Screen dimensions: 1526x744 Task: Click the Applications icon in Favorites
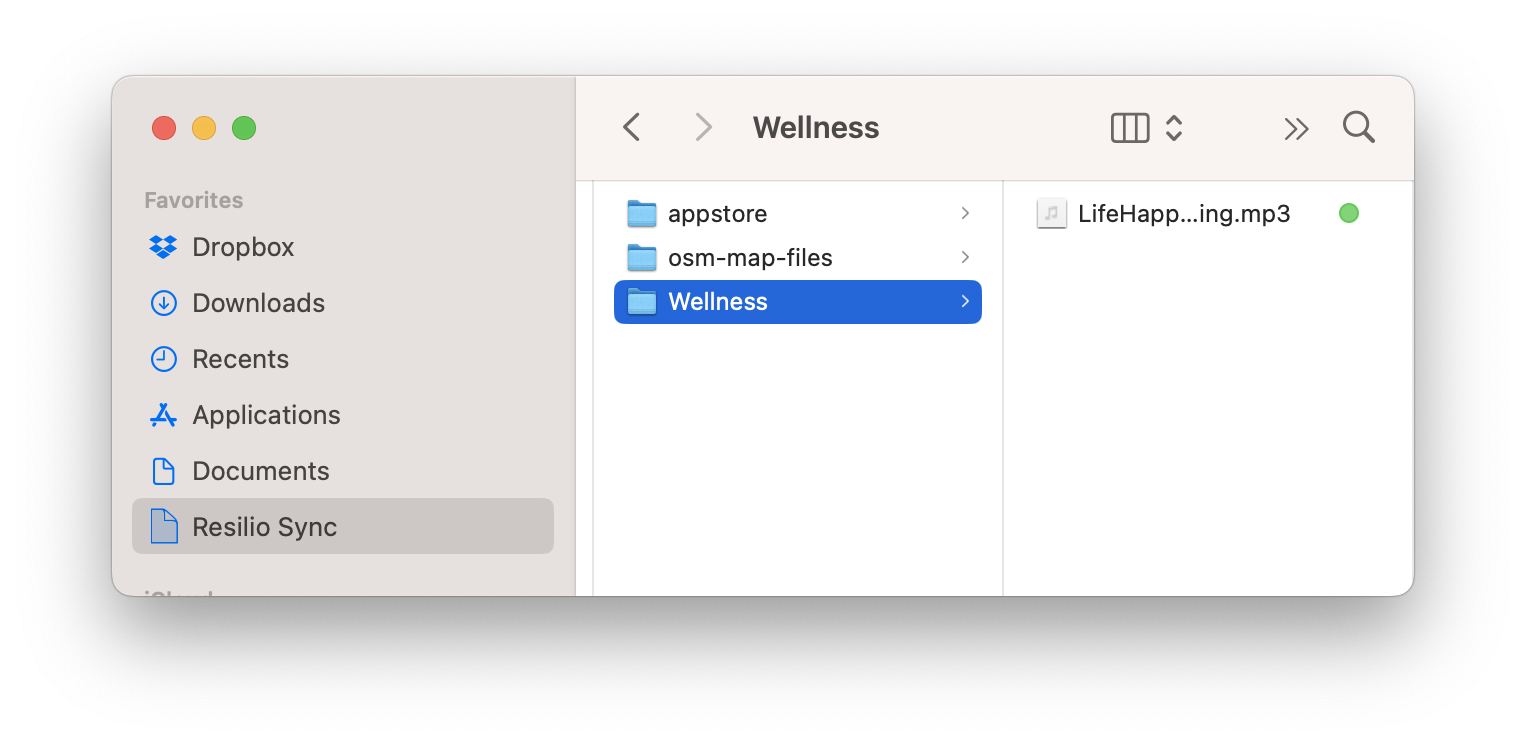tap(163, 415)
